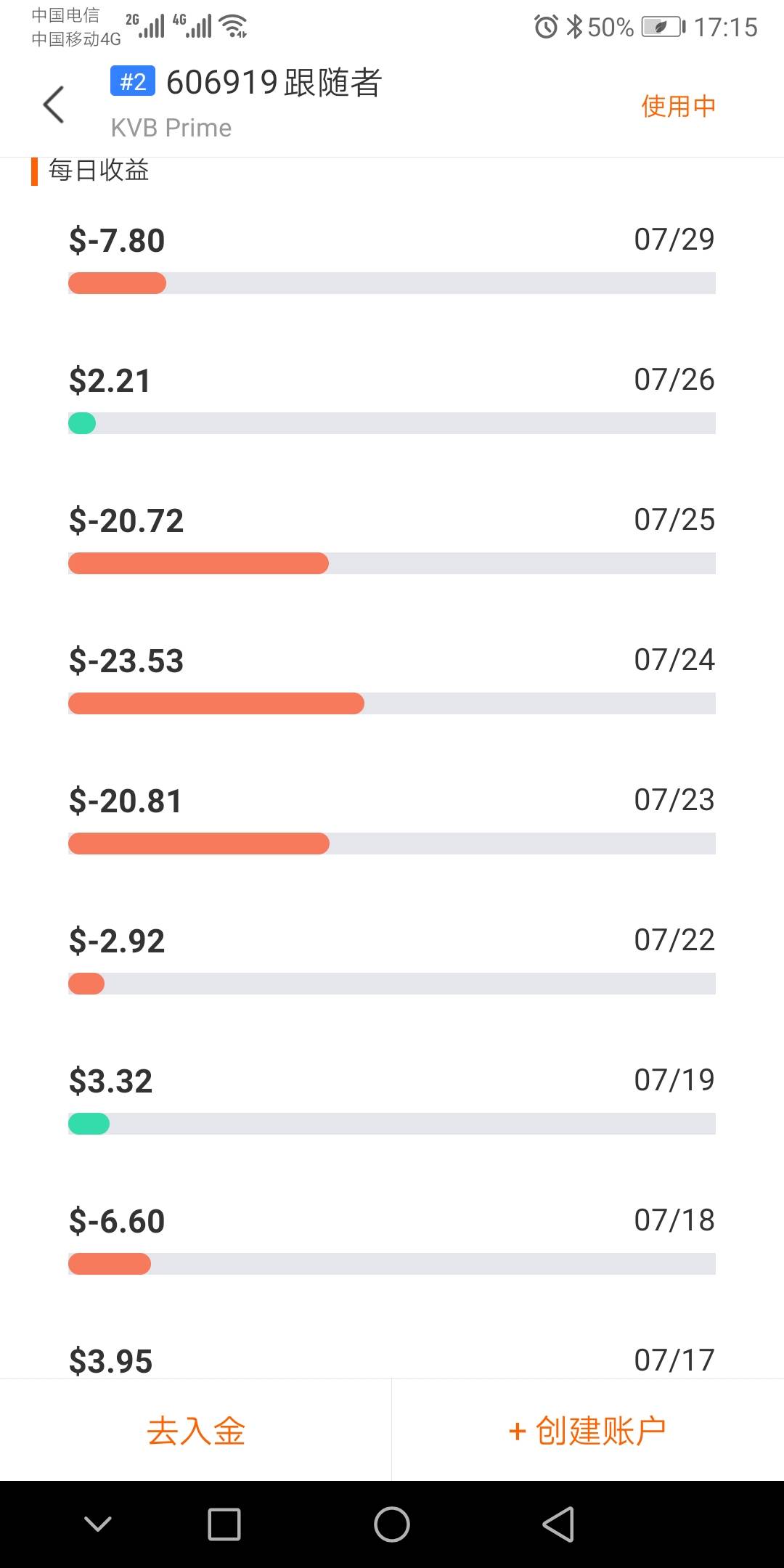The width and height of the screenshot is (784, 1568).
Task: Tap the Wi-Fi status icon
Action: (x=234, y=26)
